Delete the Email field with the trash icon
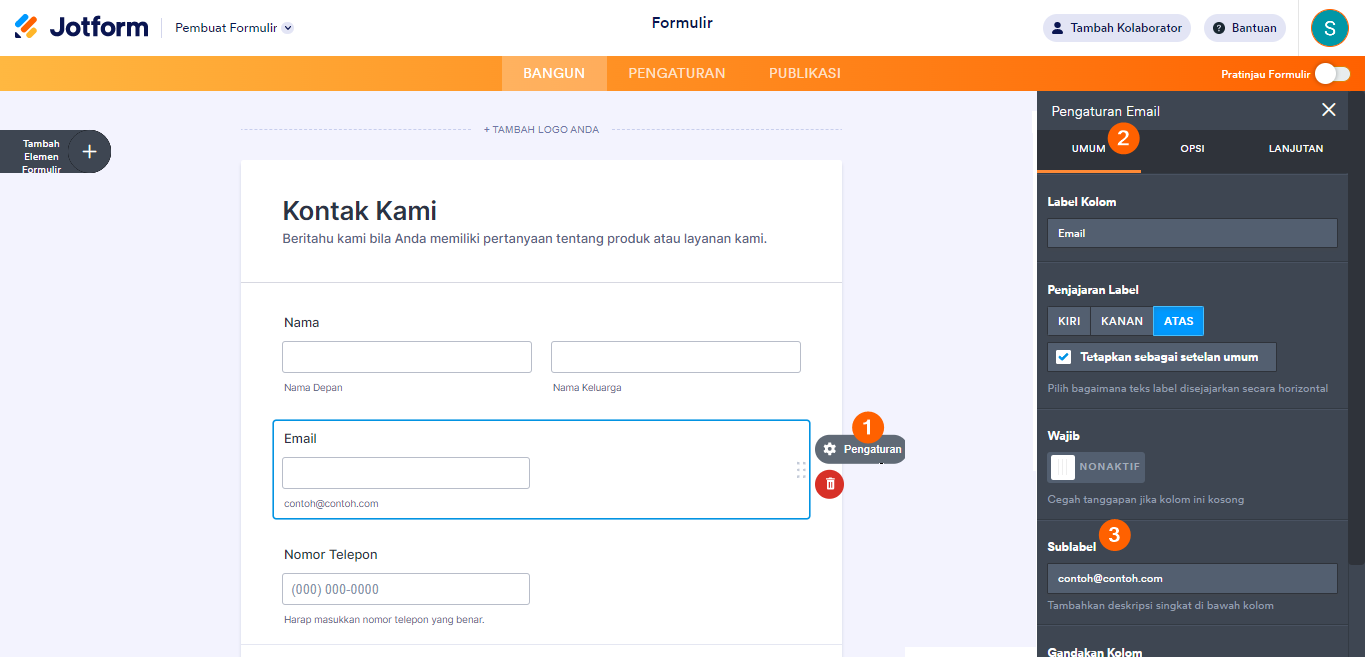 pos(829,484)
